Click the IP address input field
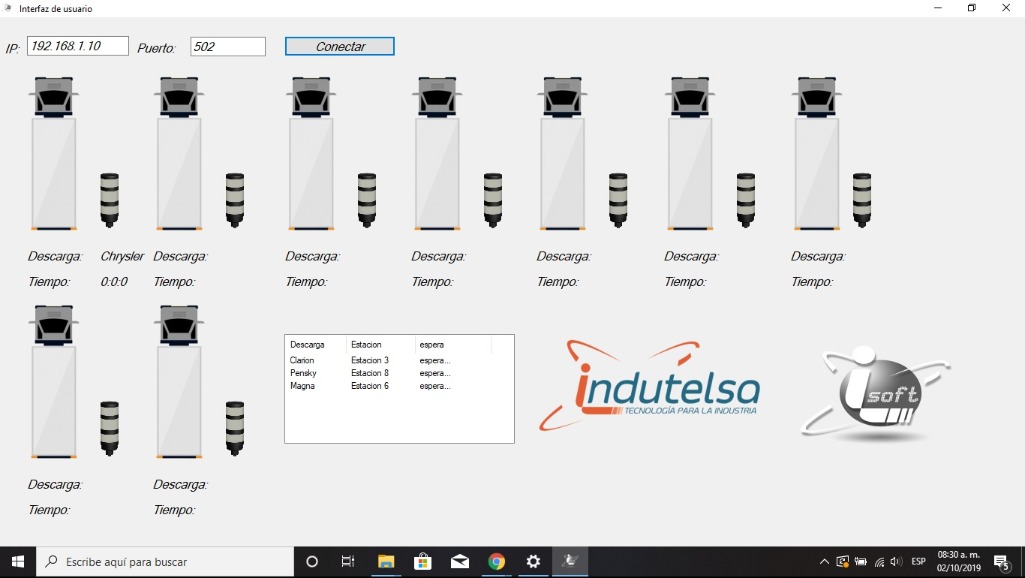The width and height of the screenshot is (1025, 578). [78, 46]
